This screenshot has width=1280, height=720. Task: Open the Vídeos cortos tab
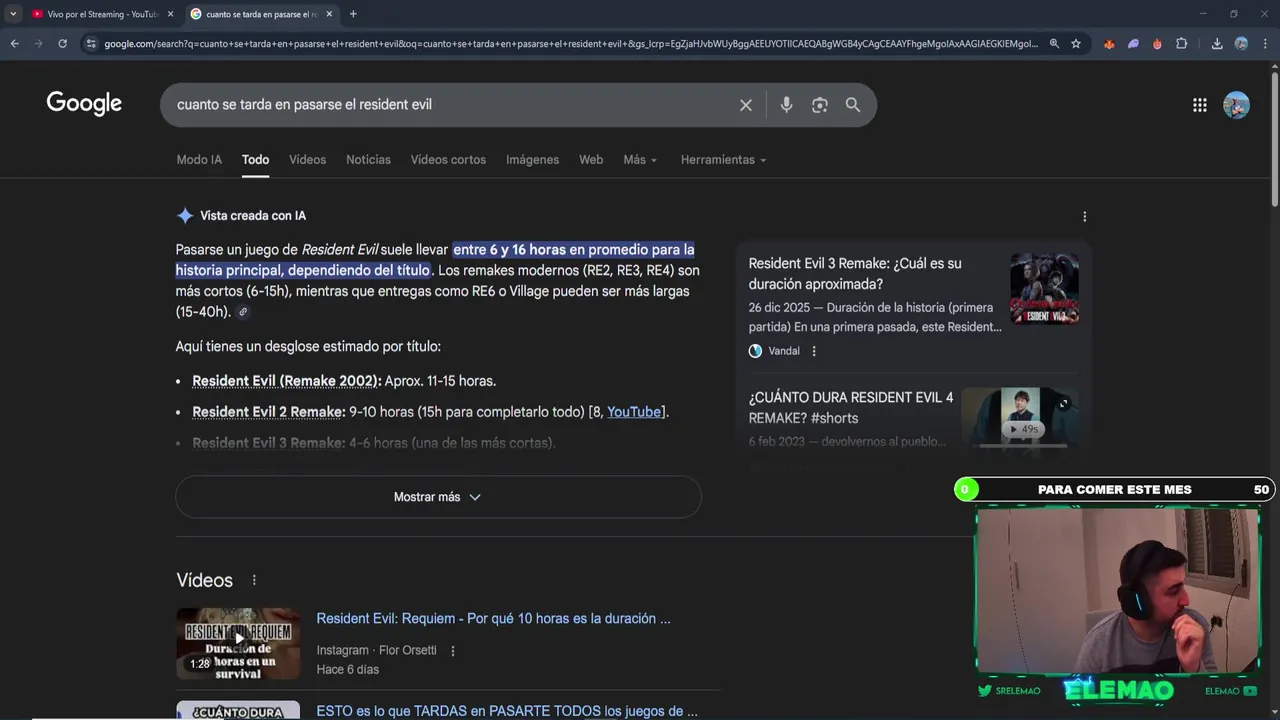point(448,160)
